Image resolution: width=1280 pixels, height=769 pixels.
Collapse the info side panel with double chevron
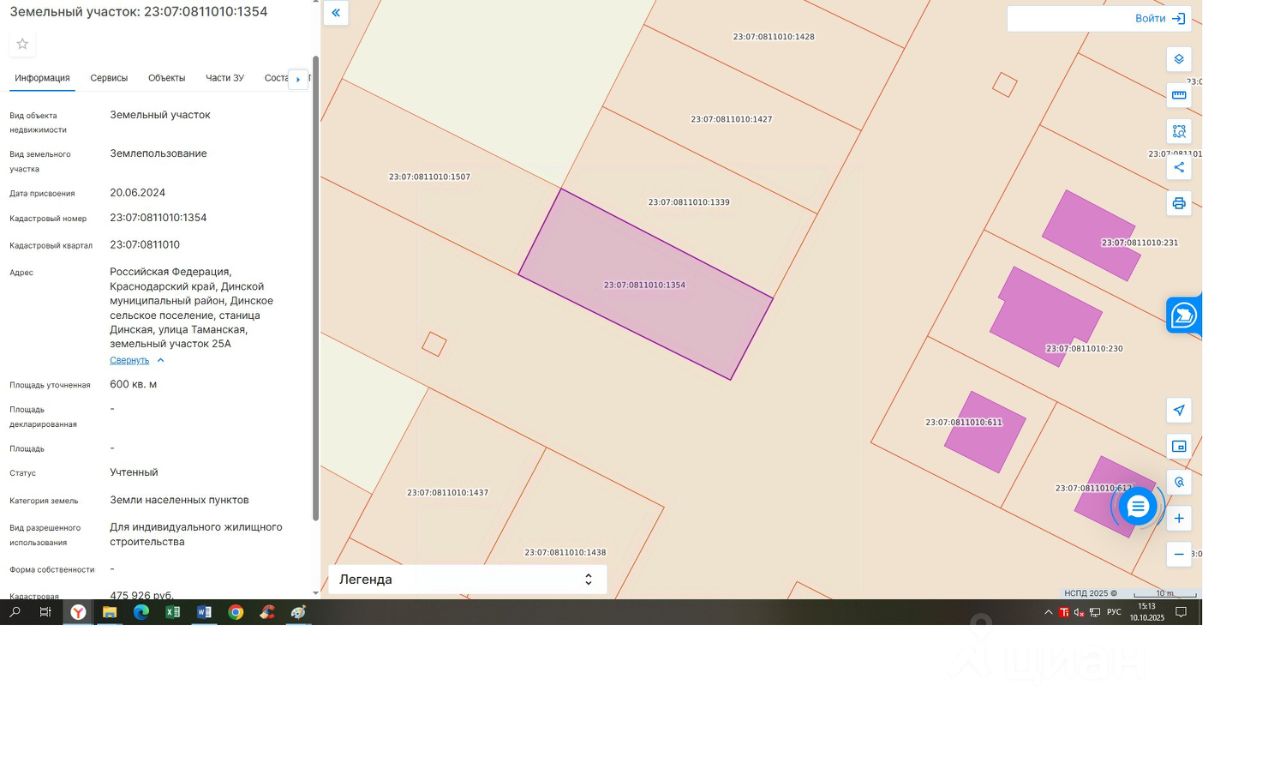click(336, 13)
